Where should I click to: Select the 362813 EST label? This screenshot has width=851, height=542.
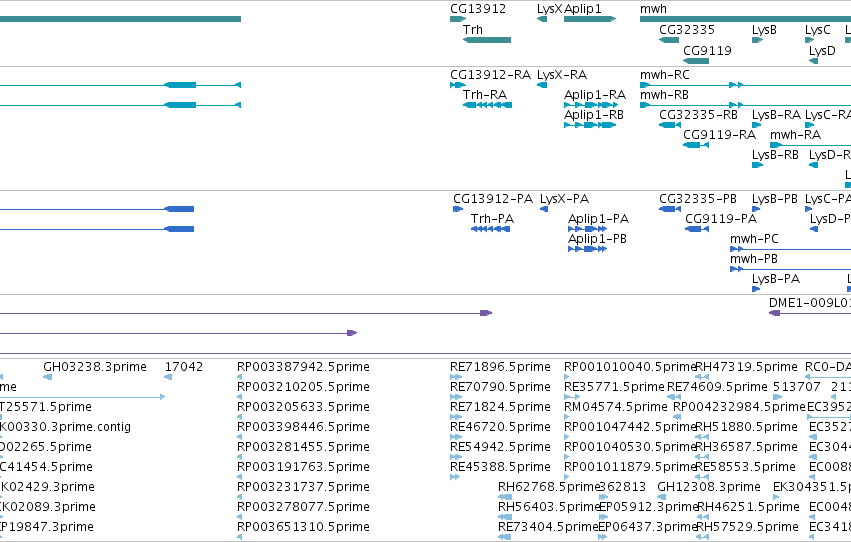pyautogui.click(x=622, y=487)
